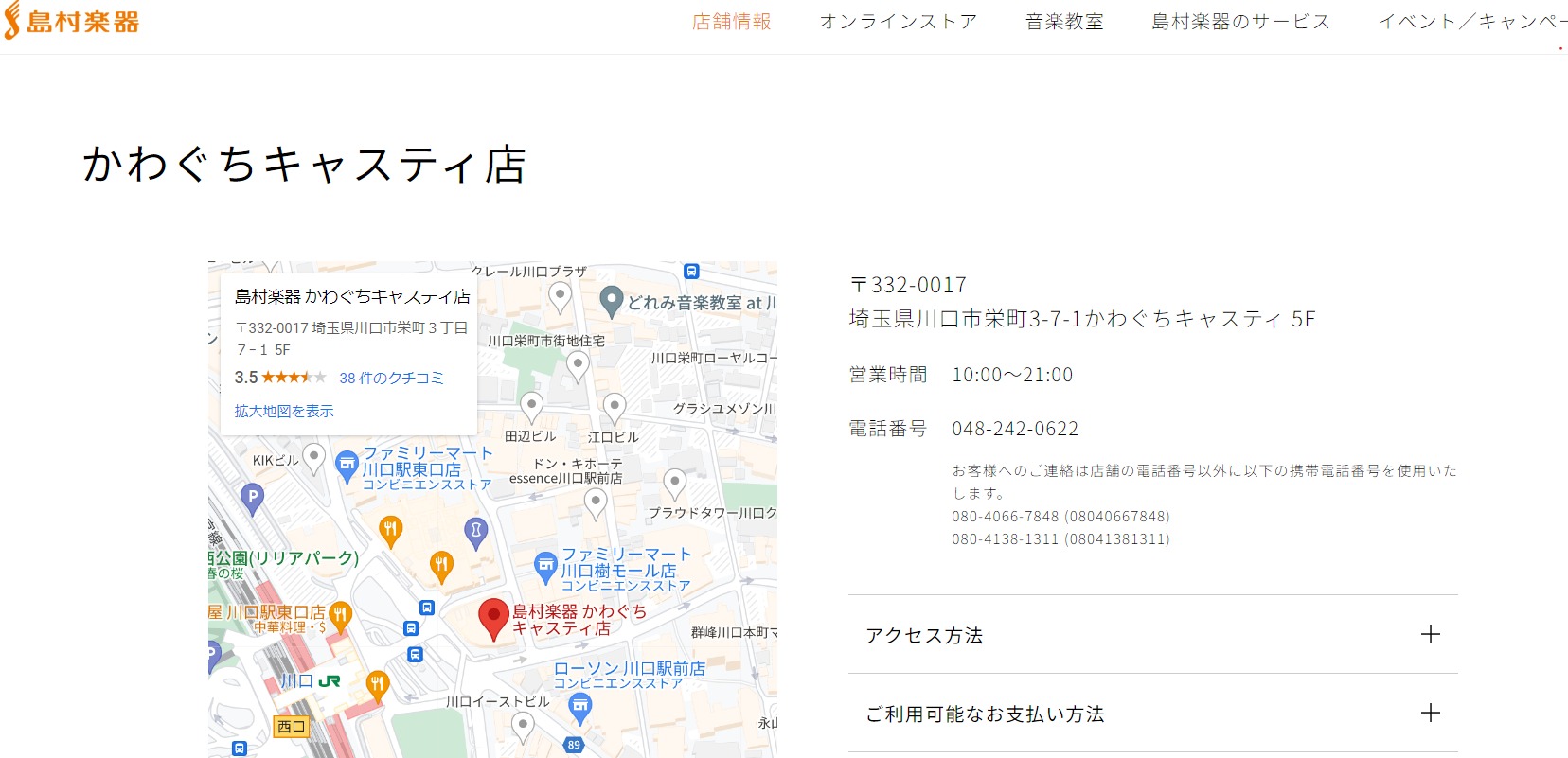Open the 音楽教室 menu
This screenshot has width=1568, height=758.
point(1064,22)
